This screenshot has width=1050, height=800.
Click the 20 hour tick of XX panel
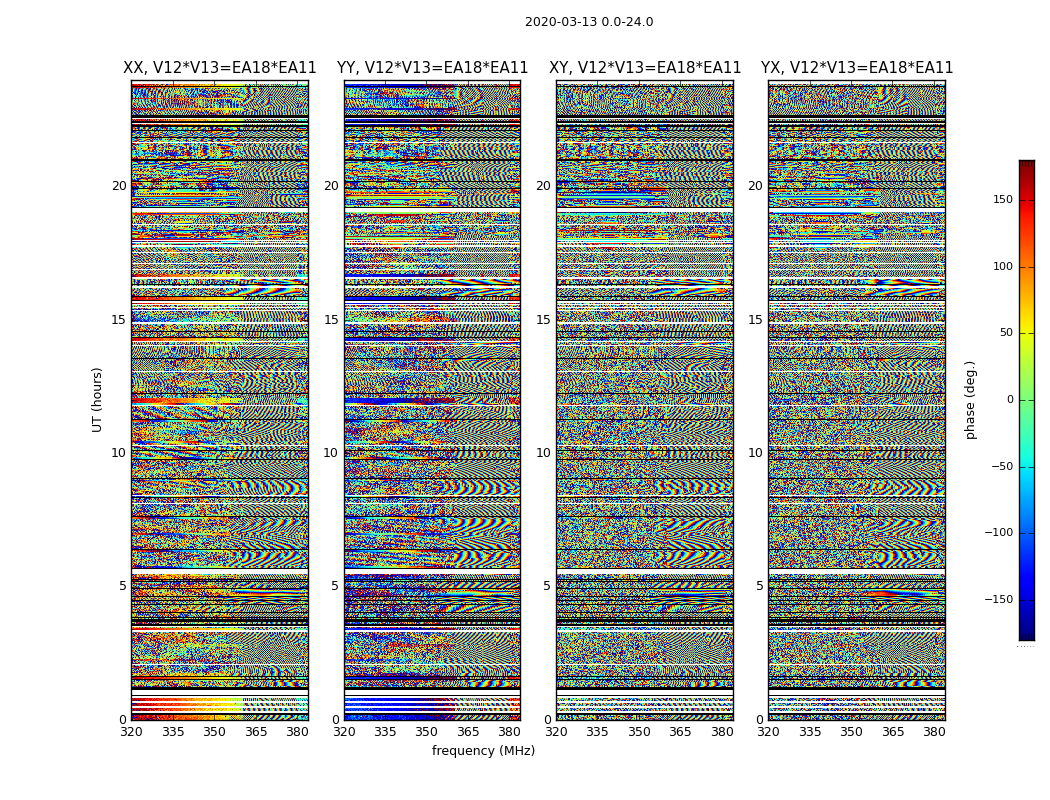tap(119, 186)
